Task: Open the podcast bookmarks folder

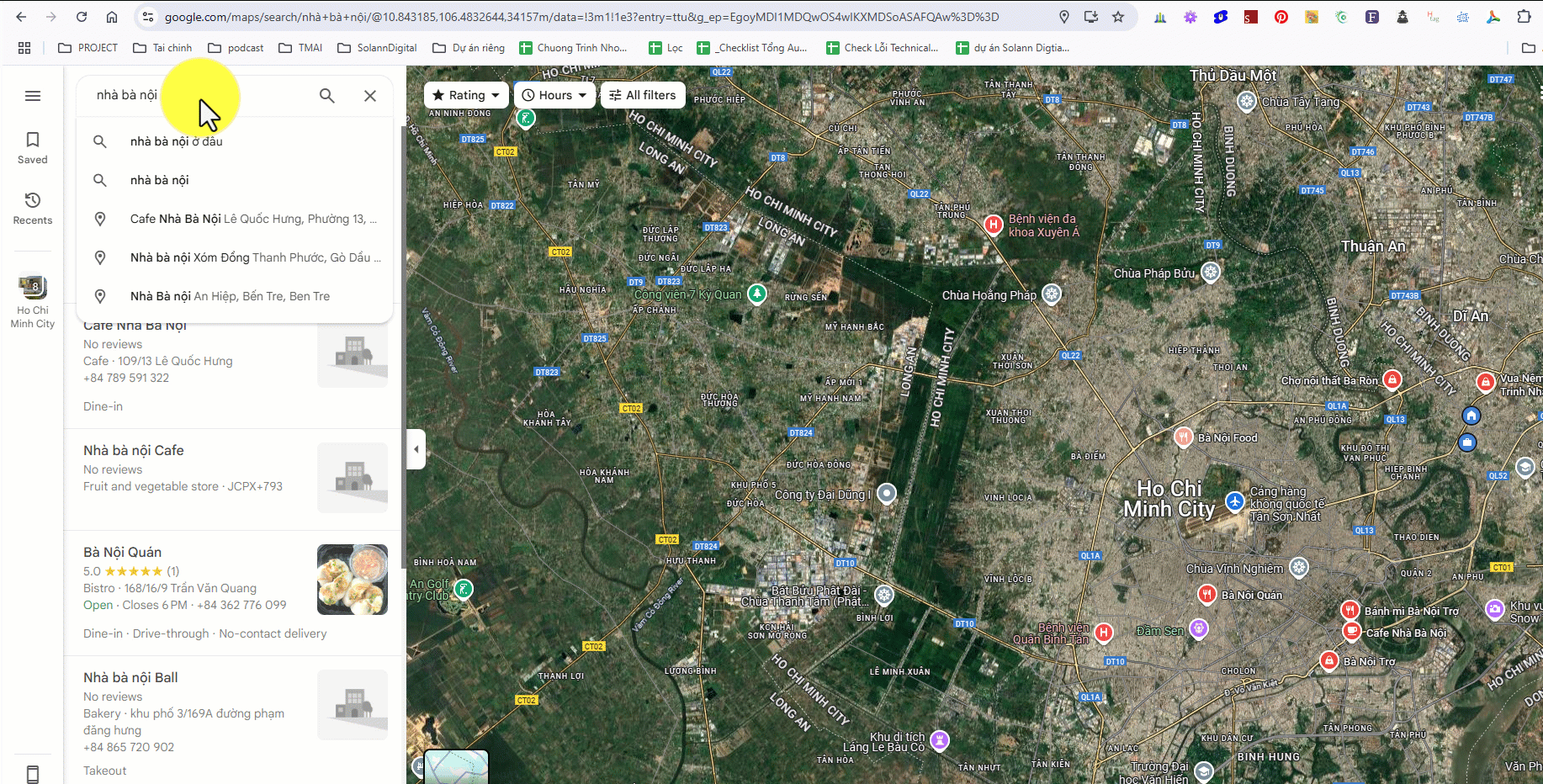Action: pos(236,48)
